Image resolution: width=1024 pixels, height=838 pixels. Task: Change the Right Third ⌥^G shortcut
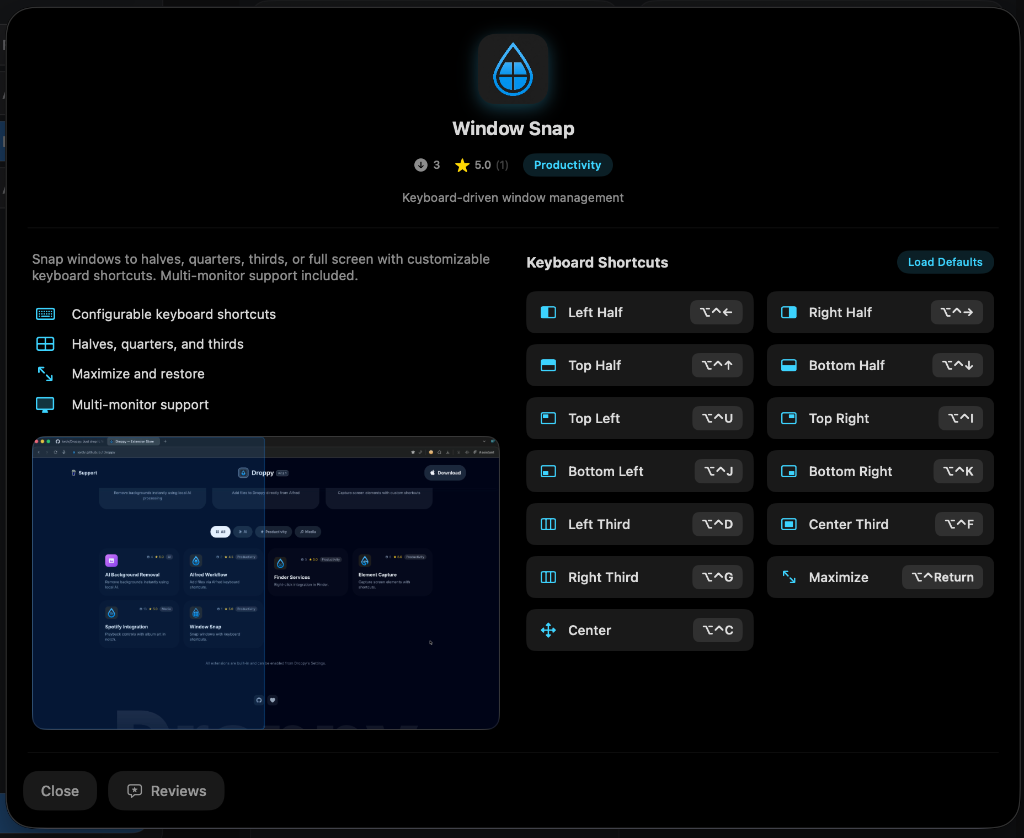[x=717, y=577]
